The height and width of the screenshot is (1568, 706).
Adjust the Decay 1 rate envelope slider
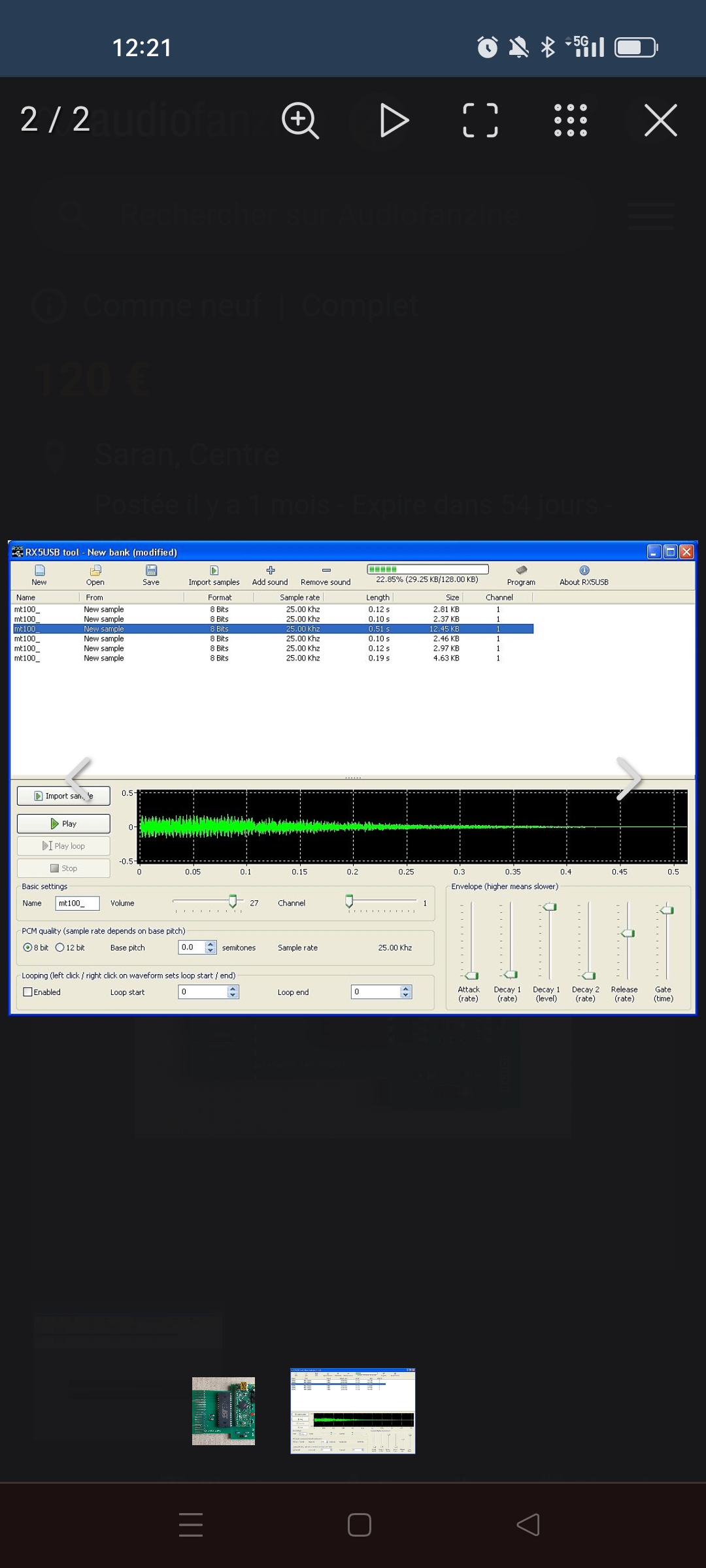pos(511,975)
